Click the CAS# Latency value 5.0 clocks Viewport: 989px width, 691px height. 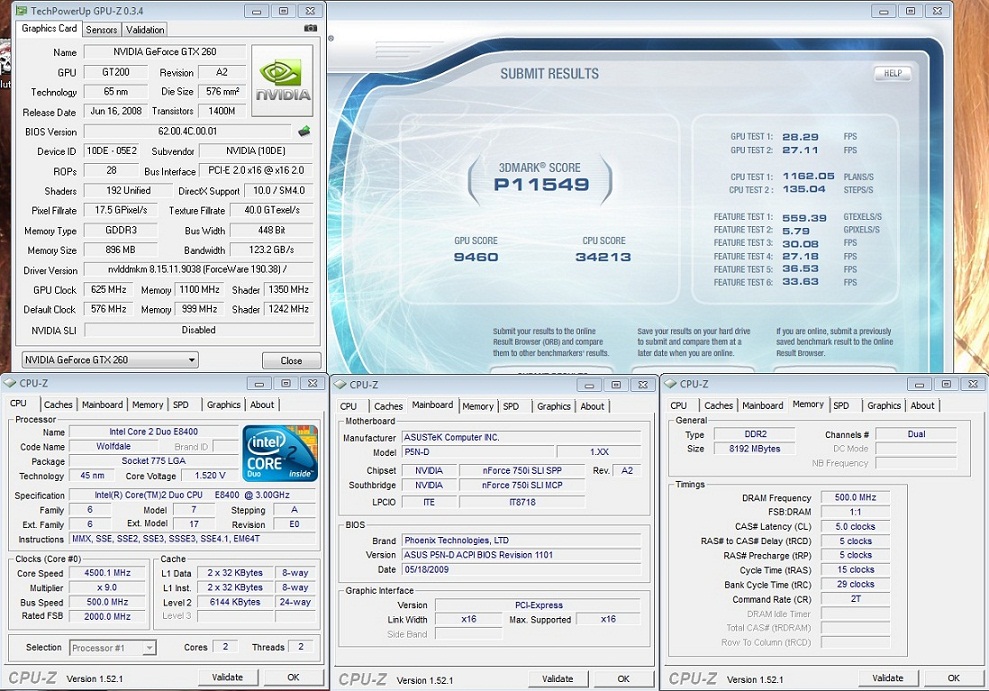pos(856,526)
